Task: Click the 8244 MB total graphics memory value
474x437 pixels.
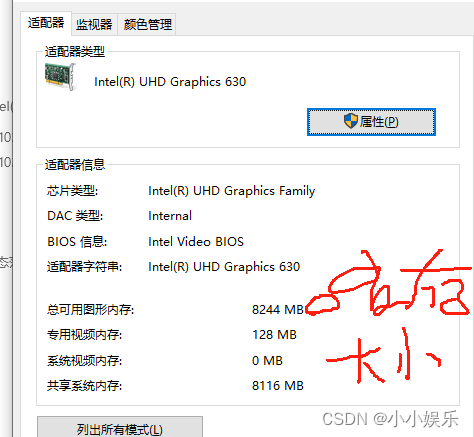Action: 278,310
